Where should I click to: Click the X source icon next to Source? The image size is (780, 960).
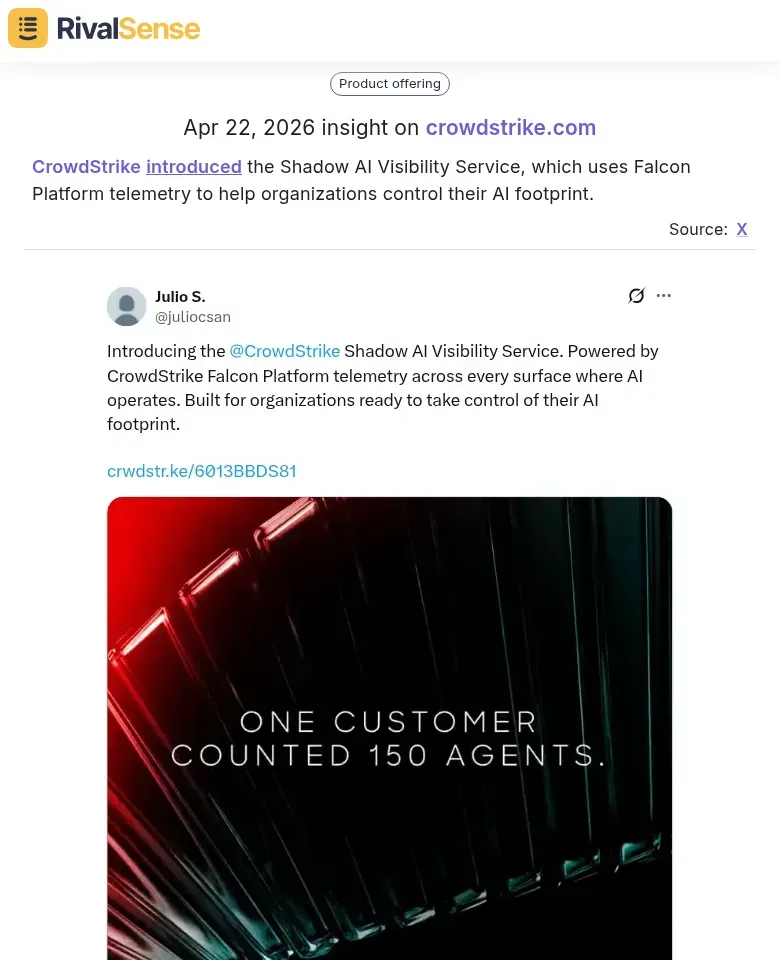pyautogui.click(x=742, y=229)
